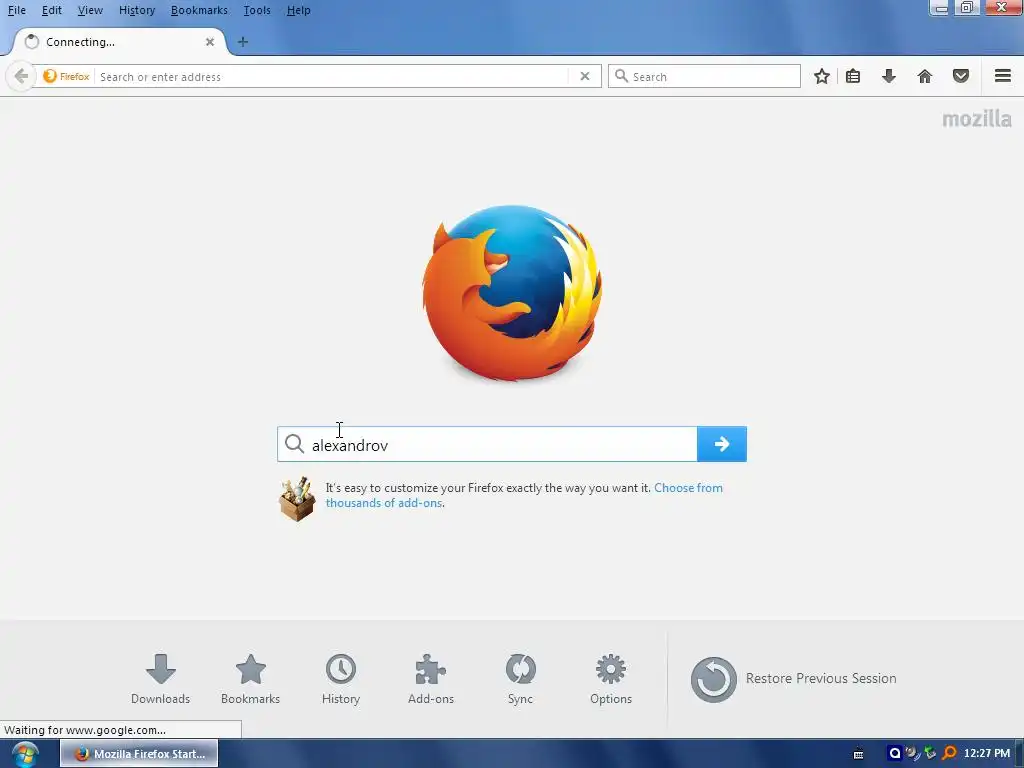Open Pocket icon in toolbar
Image resolution: width=1024 pixels, height=768 pixels.
pos(961,76)
